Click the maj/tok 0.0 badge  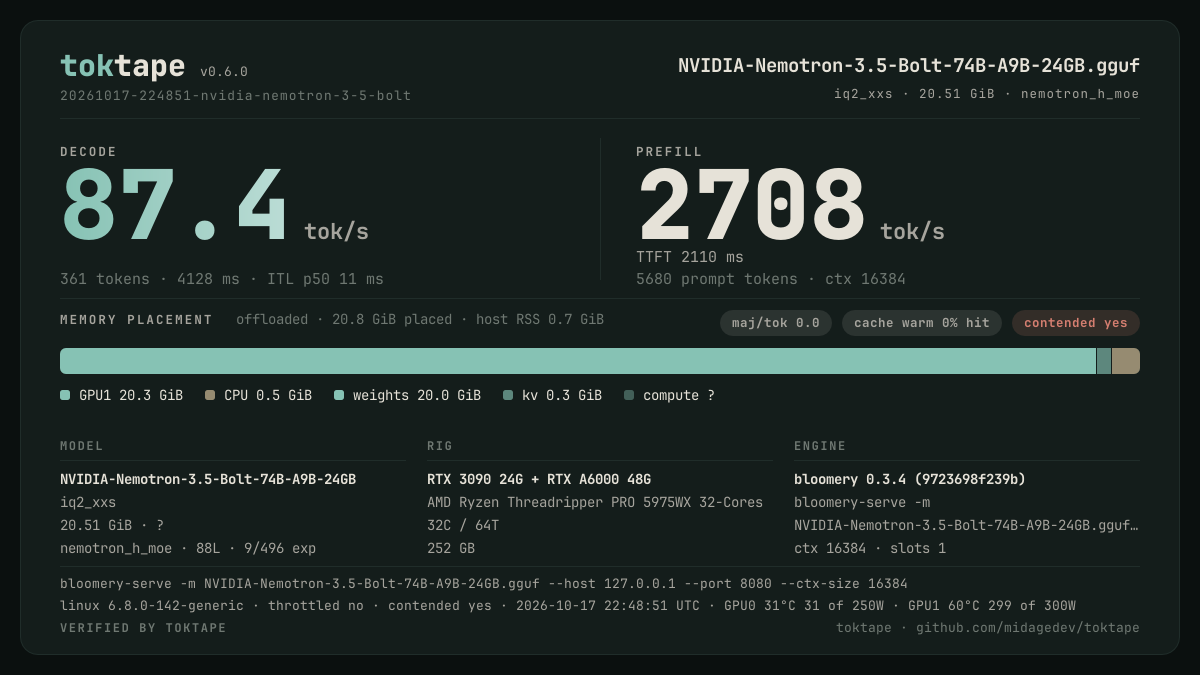point(776,323)
